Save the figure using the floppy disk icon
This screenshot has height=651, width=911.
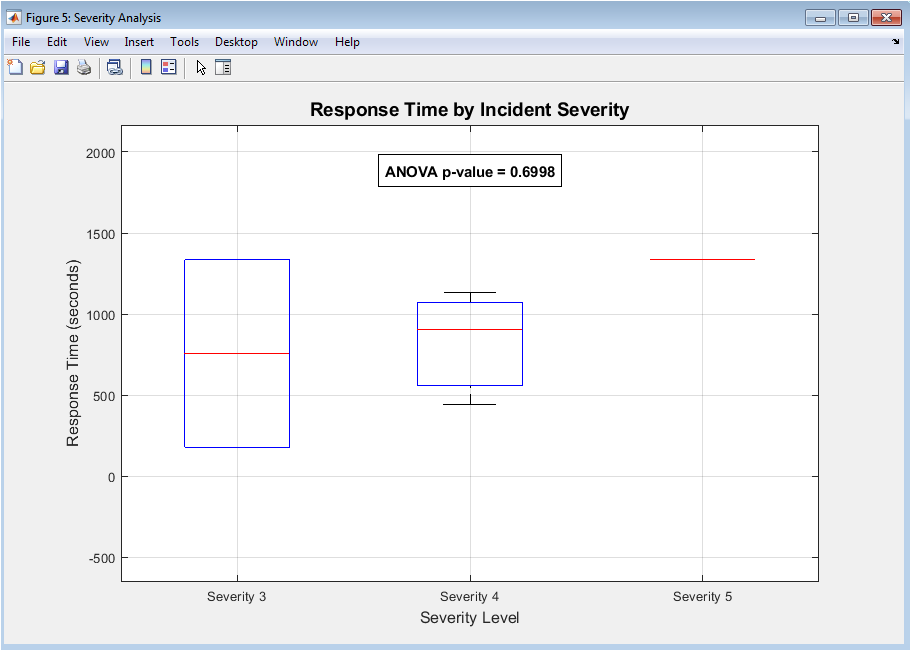coord(61,67)
